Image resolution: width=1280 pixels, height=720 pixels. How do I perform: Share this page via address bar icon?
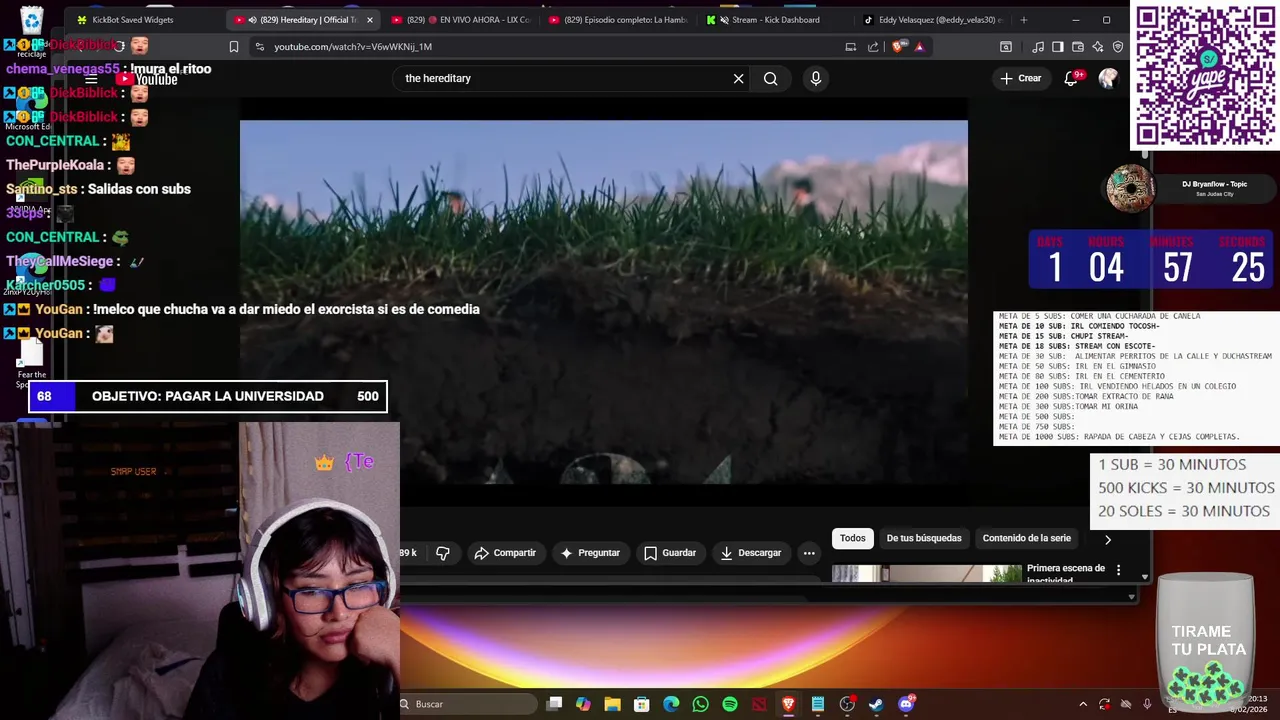coord(873,46)
